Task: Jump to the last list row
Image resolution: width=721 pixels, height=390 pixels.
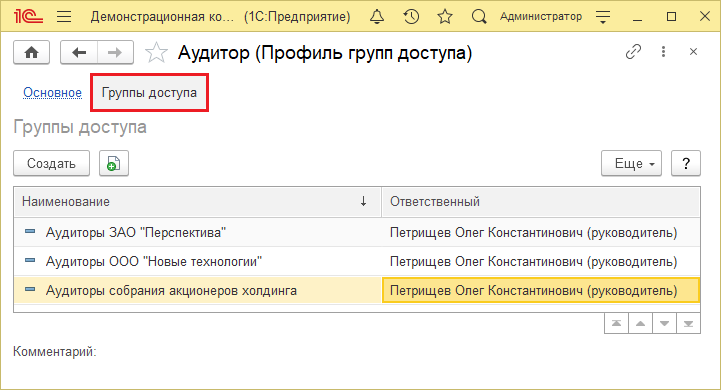Action: point(688,323)
